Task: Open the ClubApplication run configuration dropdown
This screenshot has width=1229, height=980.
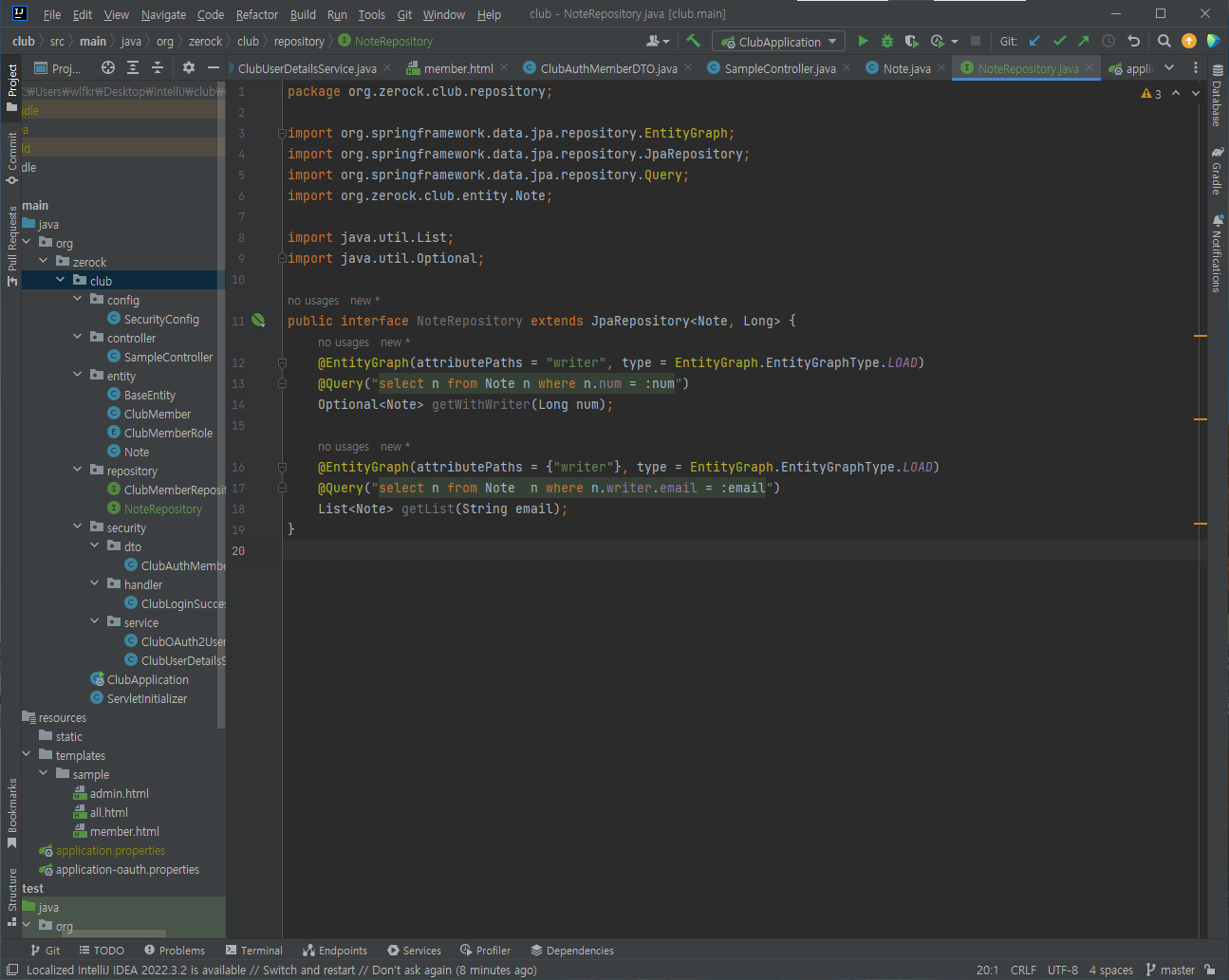Action: [779, 42]
